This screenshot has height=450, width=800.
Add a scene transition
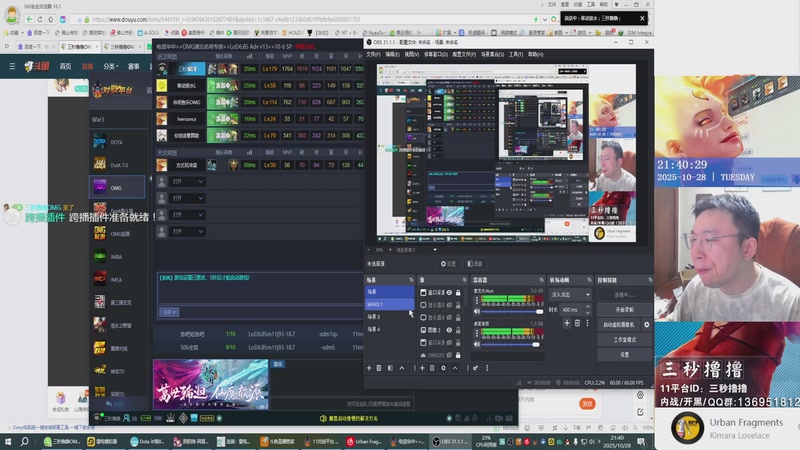click(x=567, y=323)
